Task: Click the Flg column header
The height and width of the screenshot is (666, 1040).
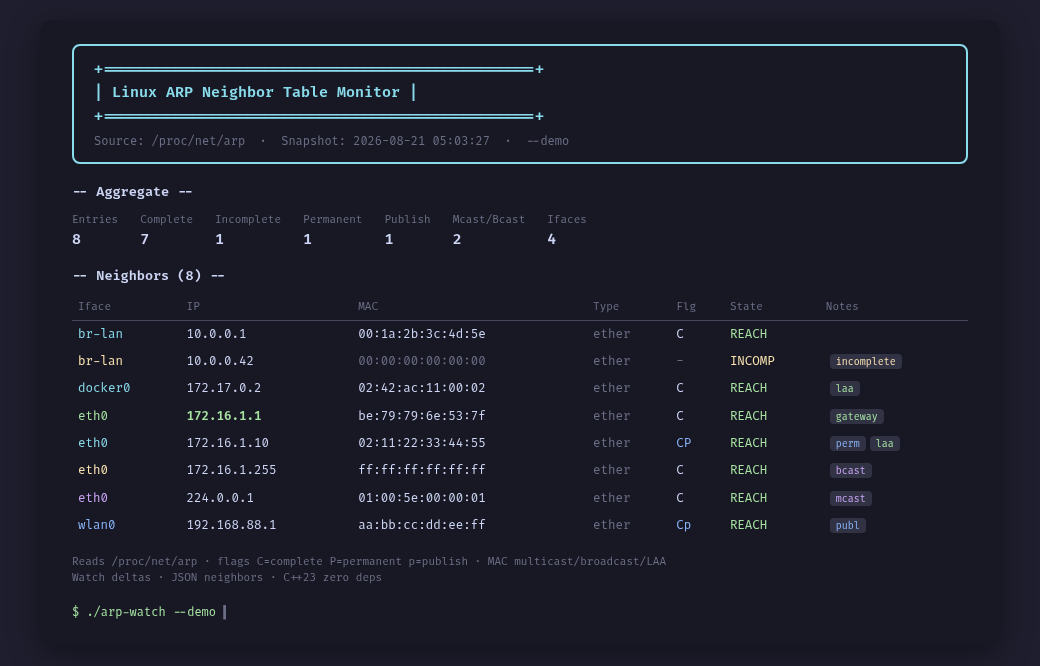Action: (686, 306)
